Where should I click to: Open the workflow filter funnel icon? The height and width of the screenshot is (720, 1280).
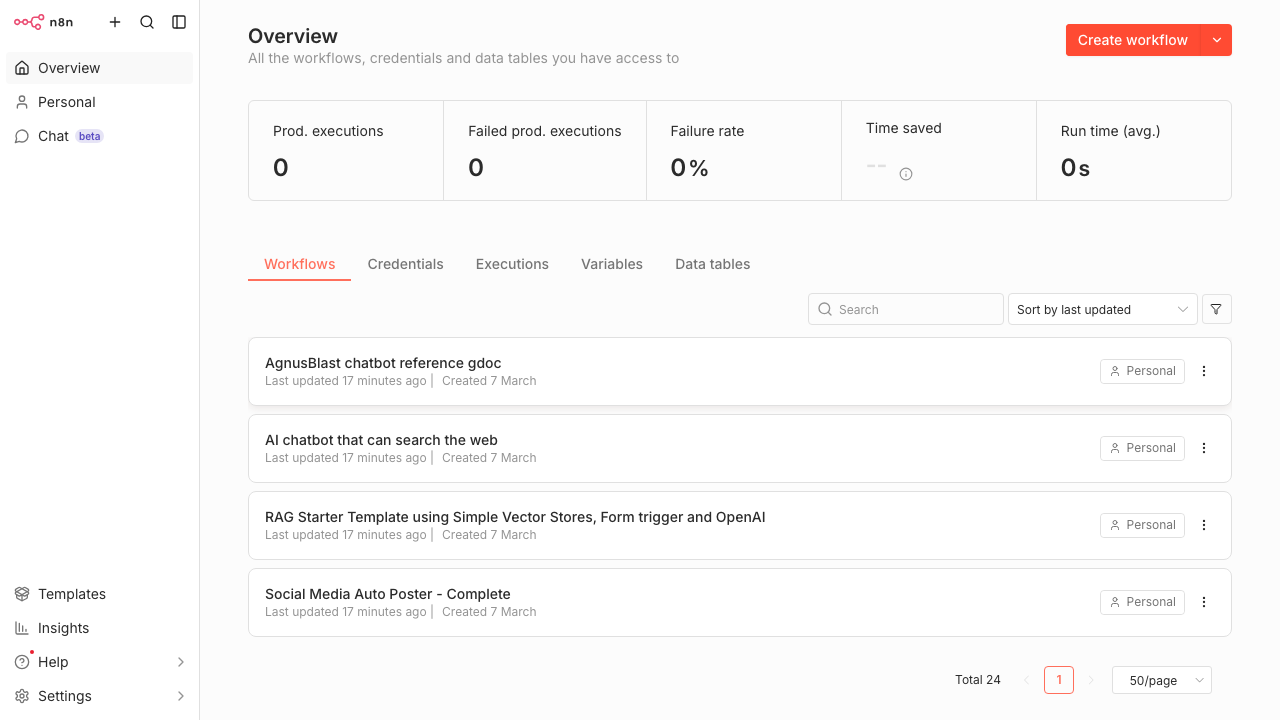tap(1216, 310)
